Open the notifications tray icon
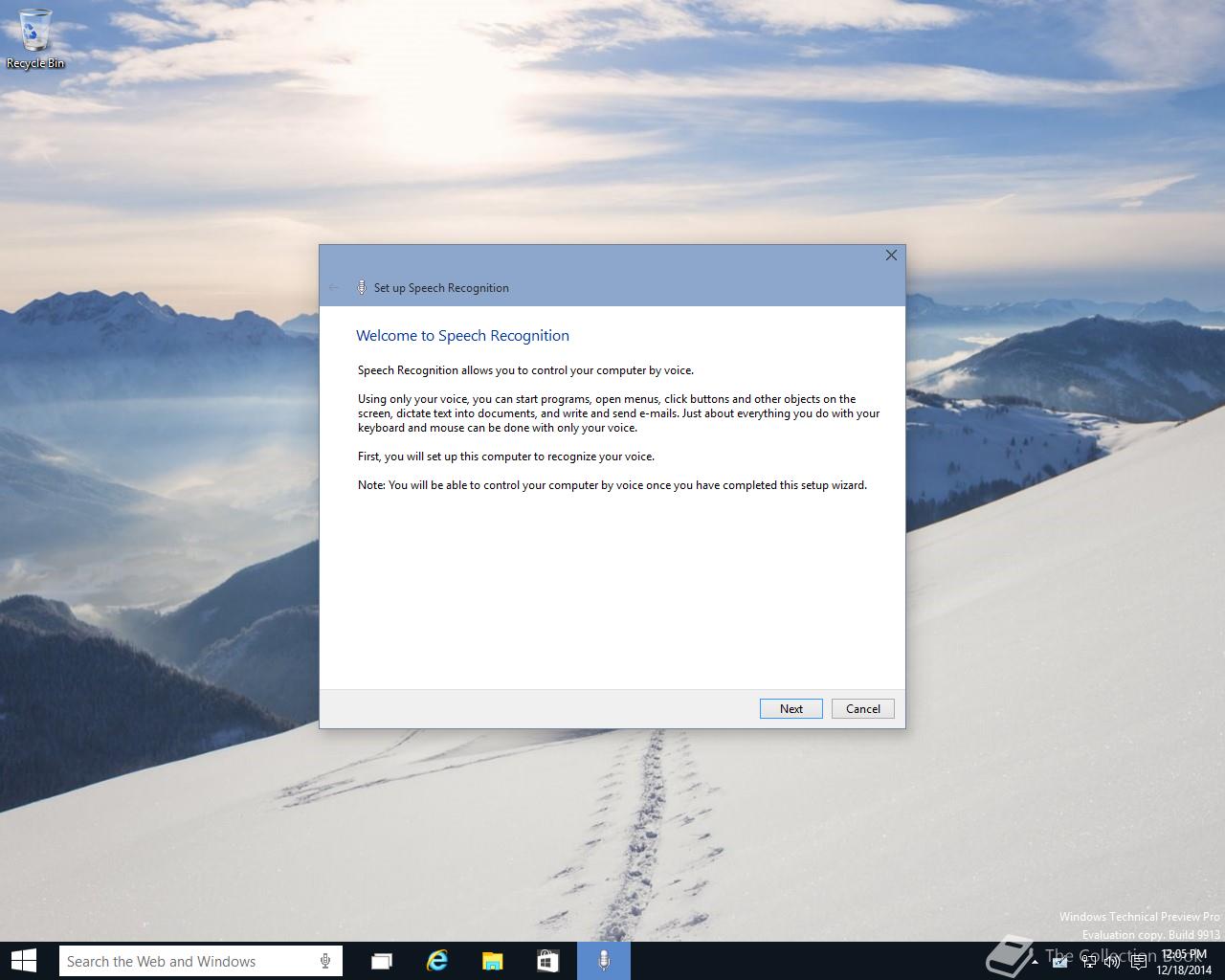Screen dimensions: 1225x980 1139,962
